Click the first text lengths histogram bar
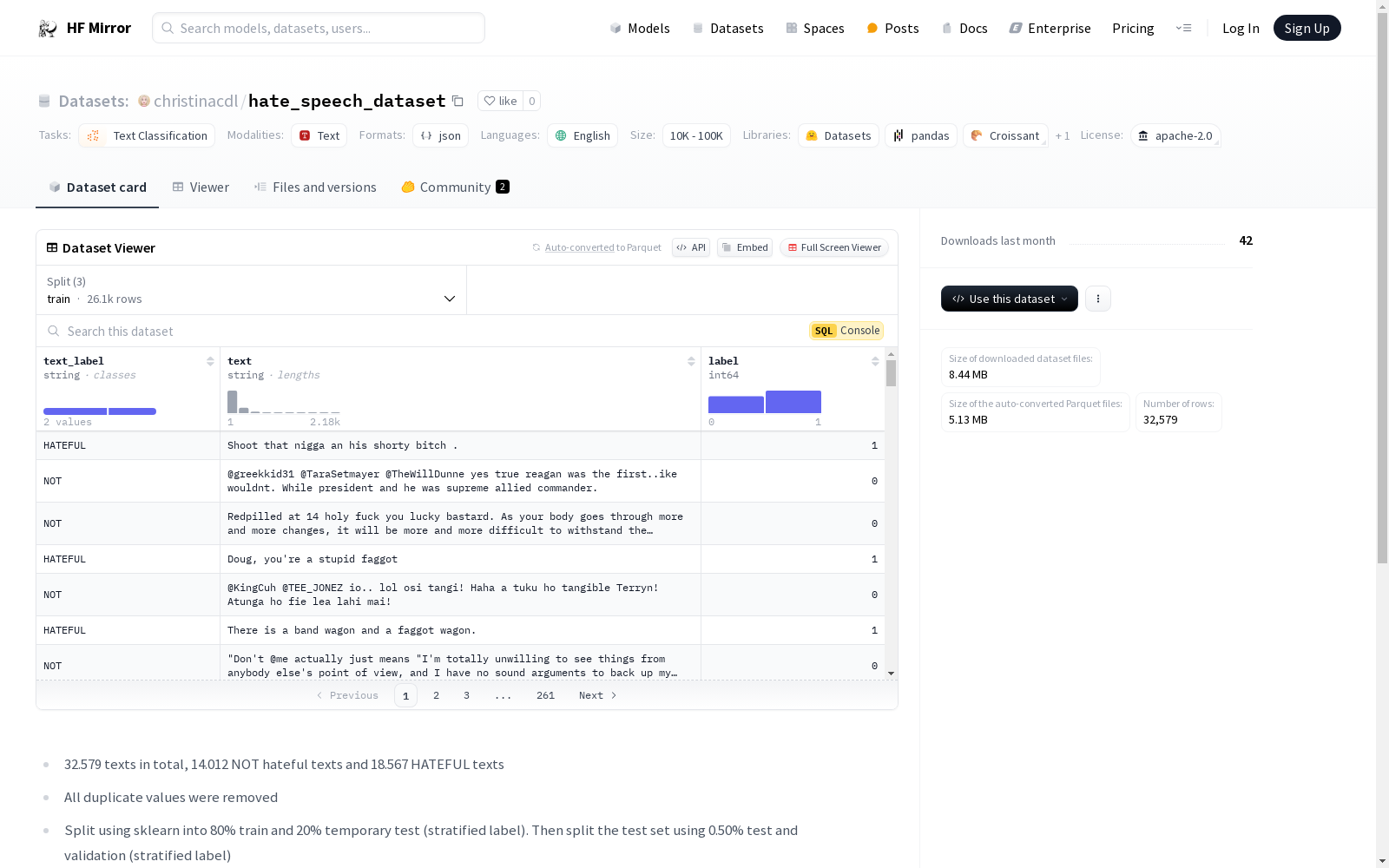Screen dimensions: 1389x868 point(232,402)
